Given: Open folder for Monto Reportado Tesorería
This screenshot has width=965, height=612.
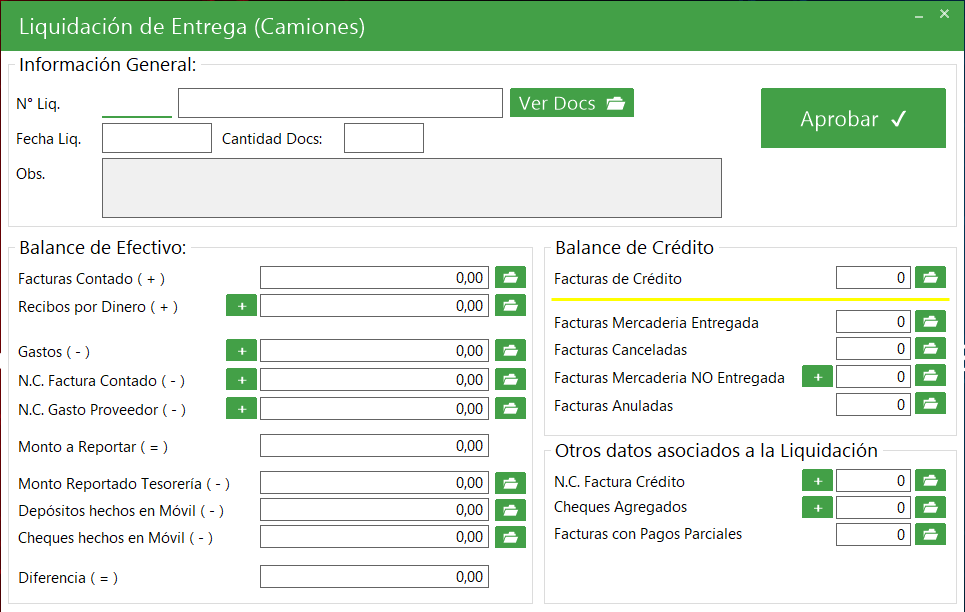Looking at the screenshot, I should 510,483.
